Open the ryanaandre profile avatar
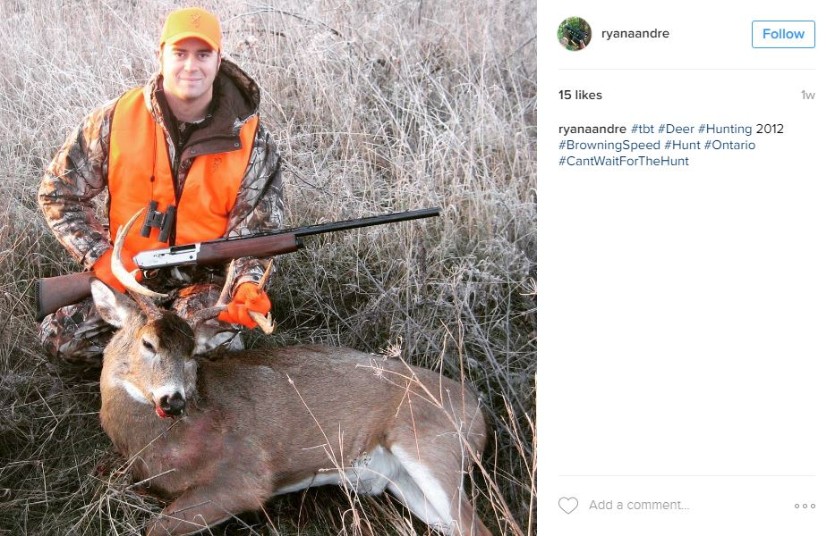This screenshot has width=835, height=536. 574,34
